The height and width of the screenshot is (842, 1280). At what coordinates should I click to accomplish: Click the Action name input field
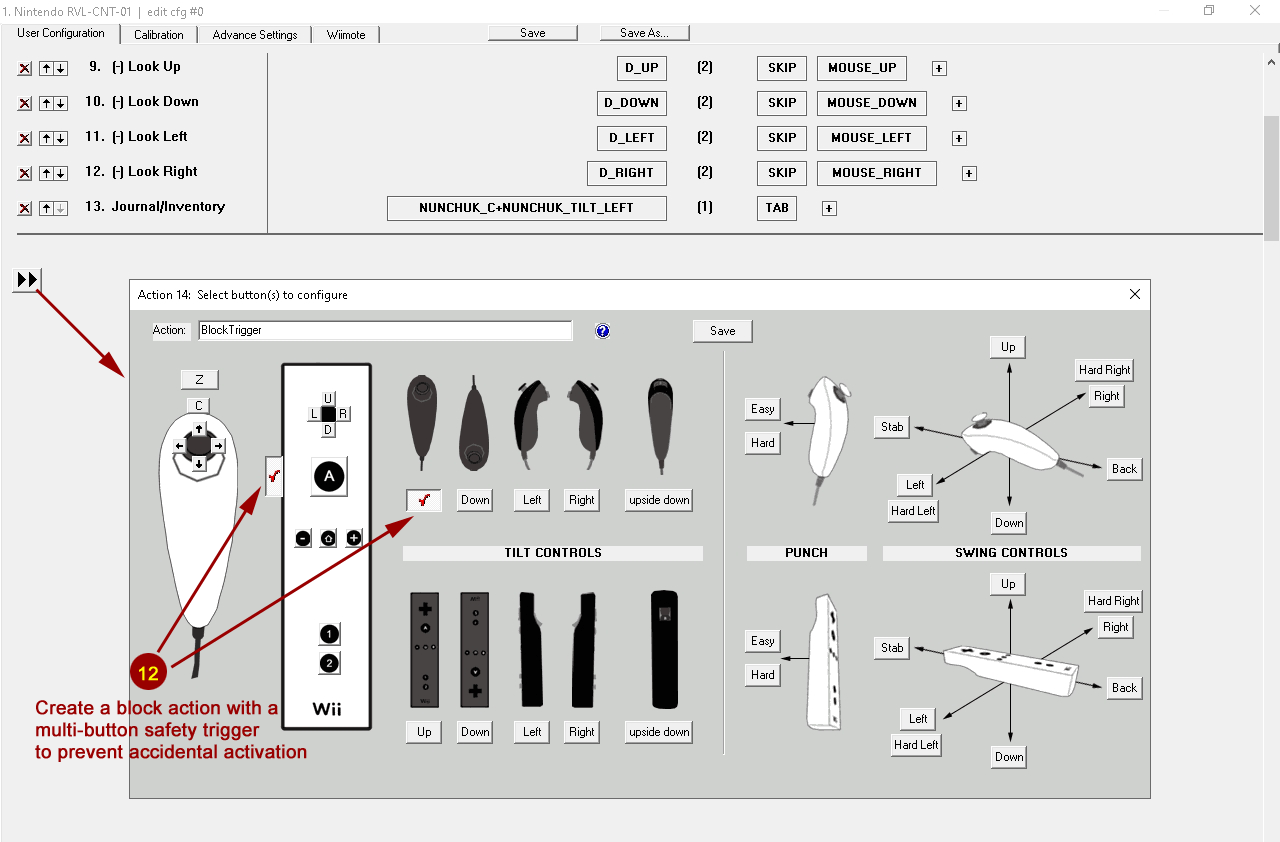(385, 330)
